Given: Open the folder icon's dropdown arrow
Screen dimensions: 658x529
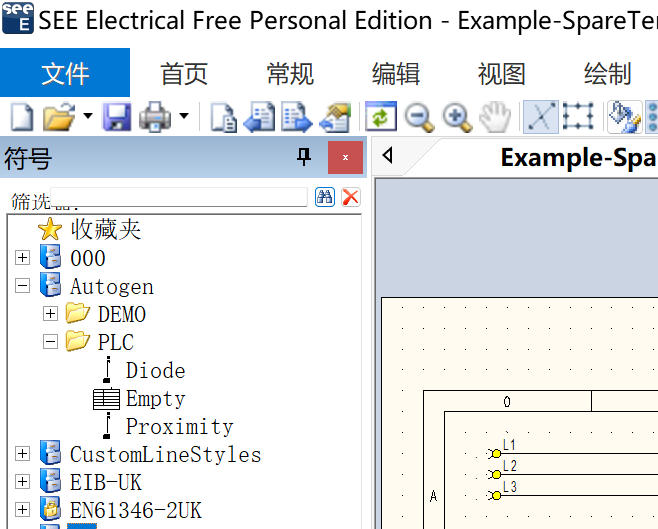Looking at the screenshot, I should pyautogui.click(x=88, y=116).
